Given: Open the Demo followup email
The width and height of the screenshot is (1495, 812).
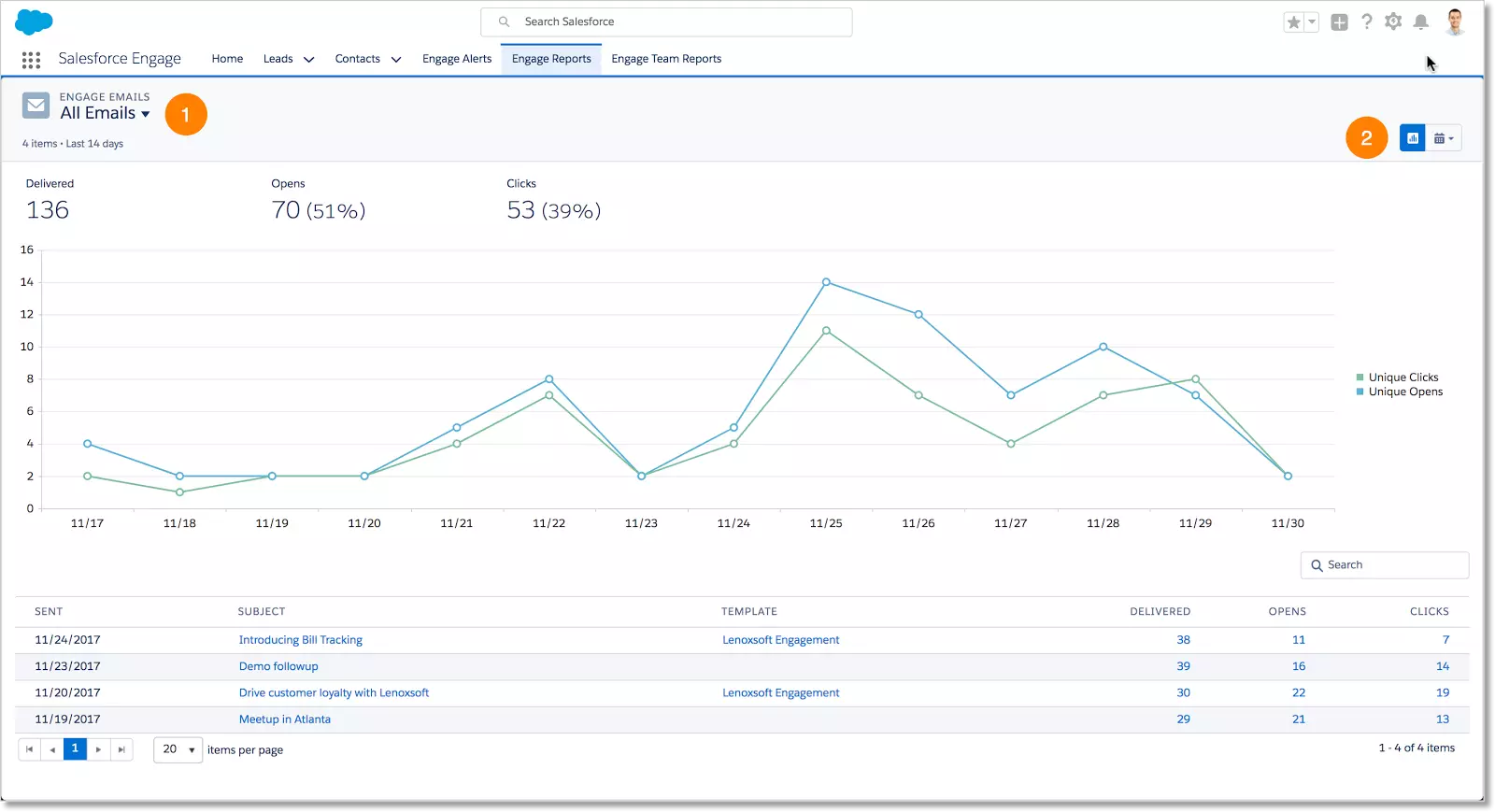Looking at the screenshot, I should click(x=278, y=666).
